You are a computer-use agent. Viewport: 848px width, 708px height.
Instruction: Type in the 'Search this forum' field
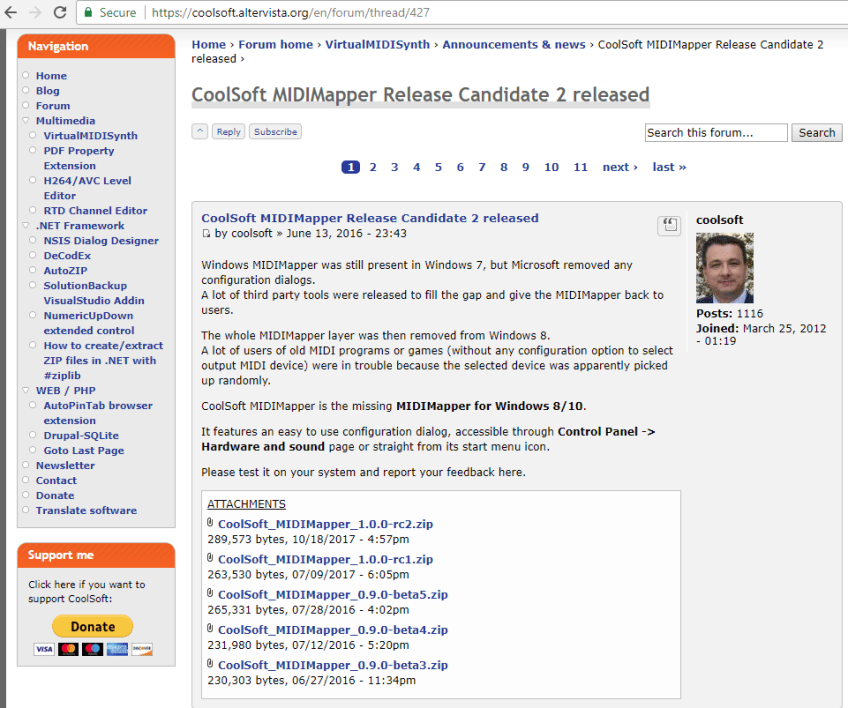tap(716, 133)
